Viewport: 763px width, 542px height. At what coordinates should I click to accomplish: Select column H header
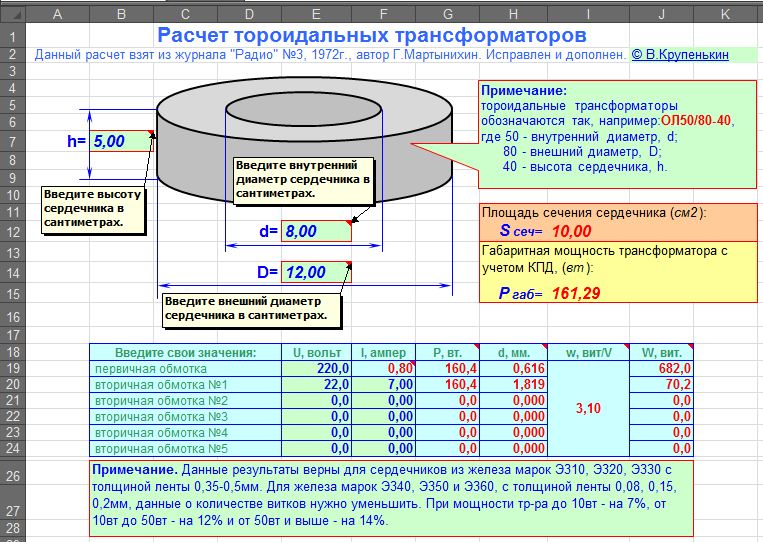pos(513,15)
